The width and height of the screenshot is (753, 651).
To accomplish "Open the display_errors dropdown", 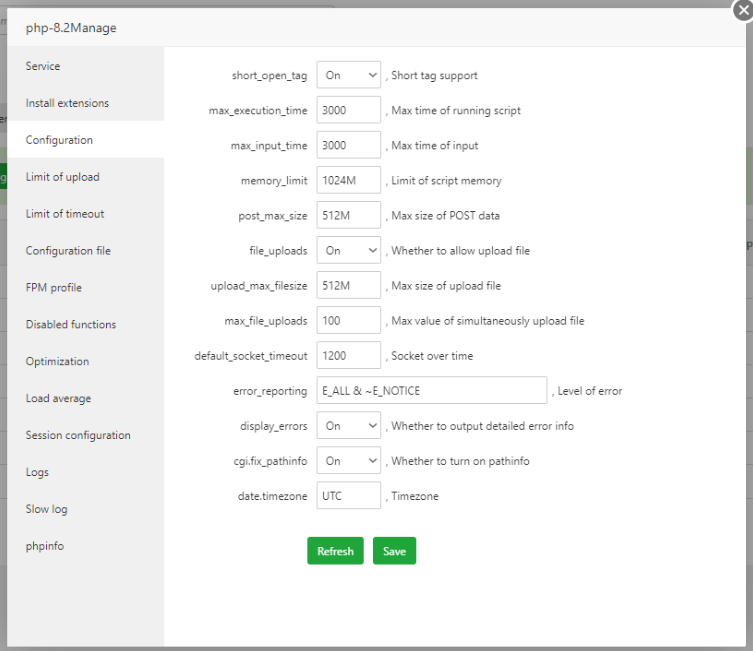I will click(x=348, y=425).
